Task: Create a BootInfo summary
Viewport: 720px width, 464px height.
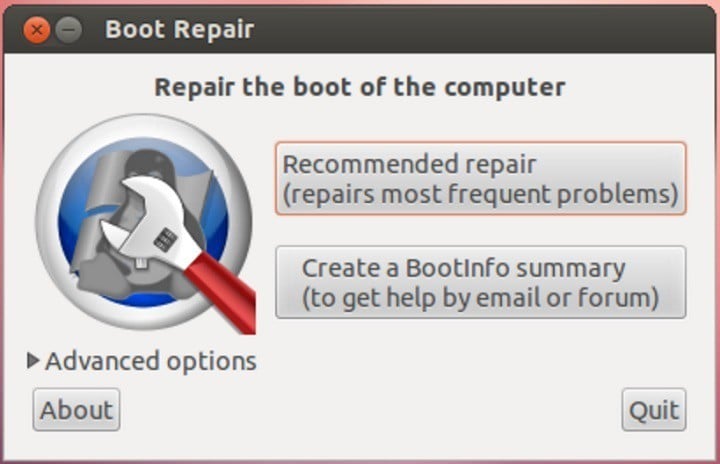Action: (x=481, y=282)
